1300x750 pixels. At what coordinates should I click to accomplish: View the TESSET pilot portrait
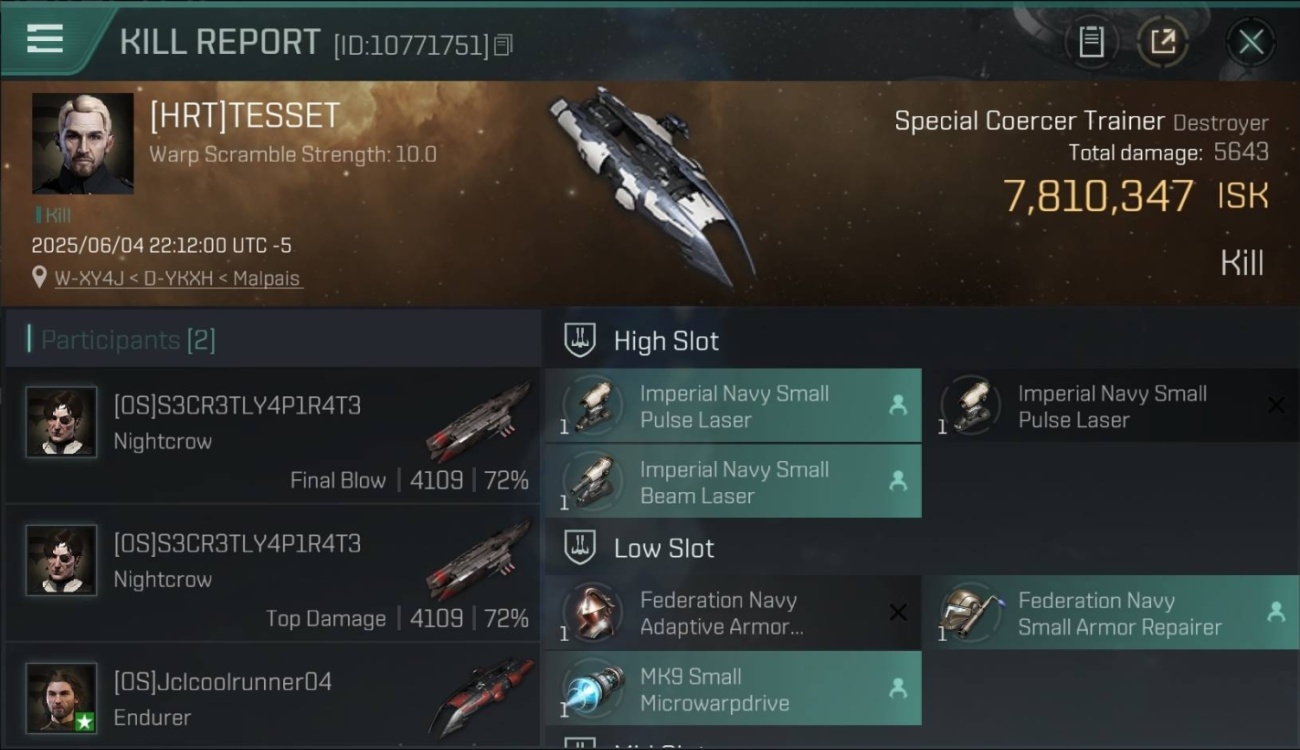point(83,144)
